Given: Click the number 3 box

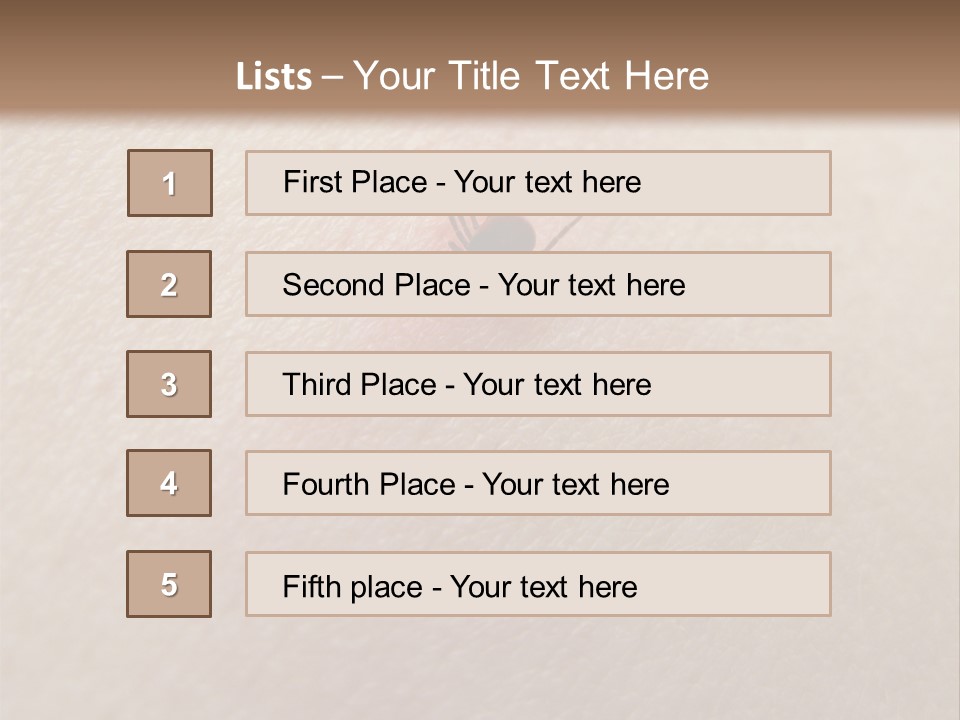Looking at the screenshot, I should (x=169, y=384).
